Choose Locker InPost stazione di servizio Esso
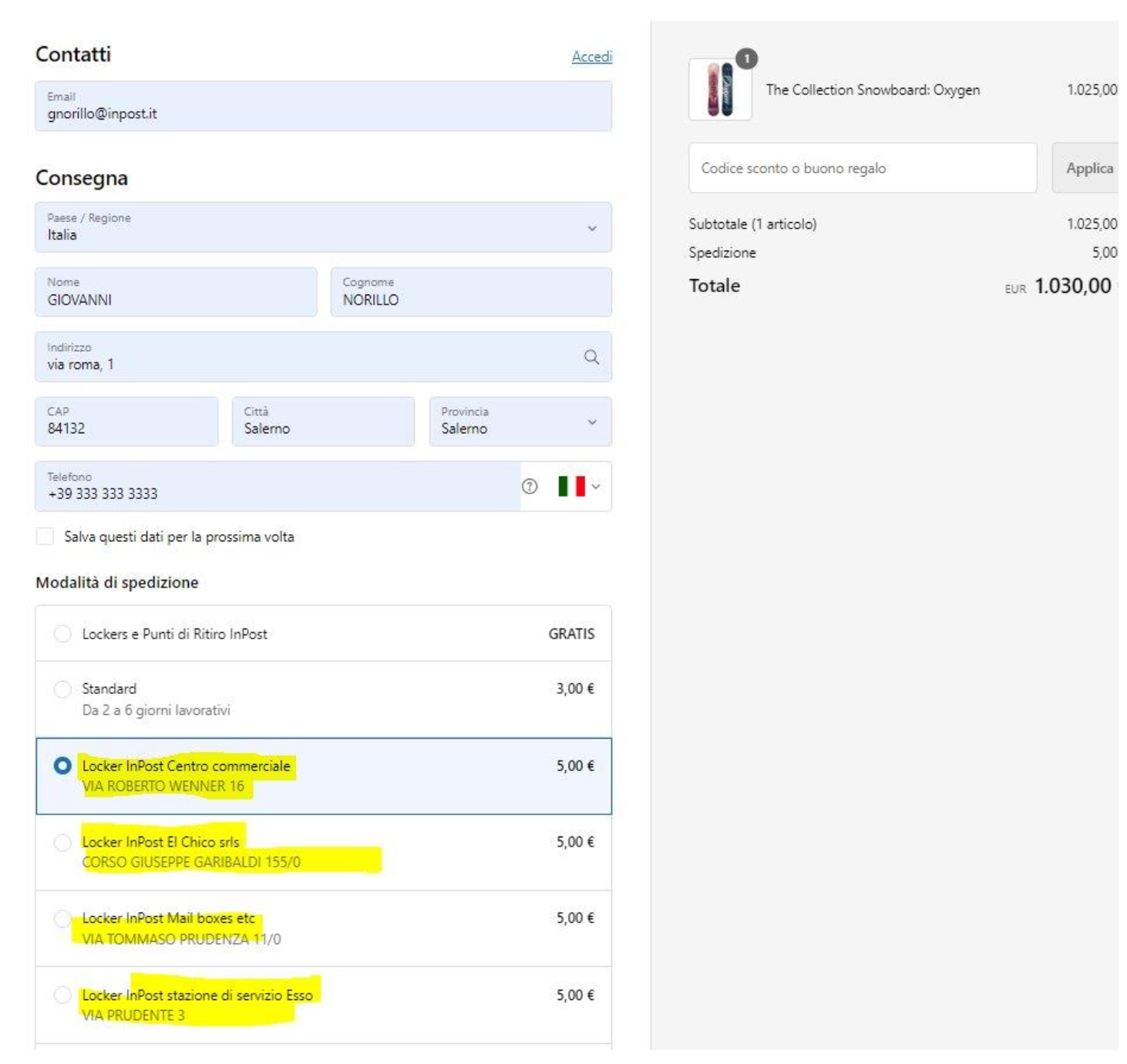The image size is (1127, 1064). [x=62, y=995]
